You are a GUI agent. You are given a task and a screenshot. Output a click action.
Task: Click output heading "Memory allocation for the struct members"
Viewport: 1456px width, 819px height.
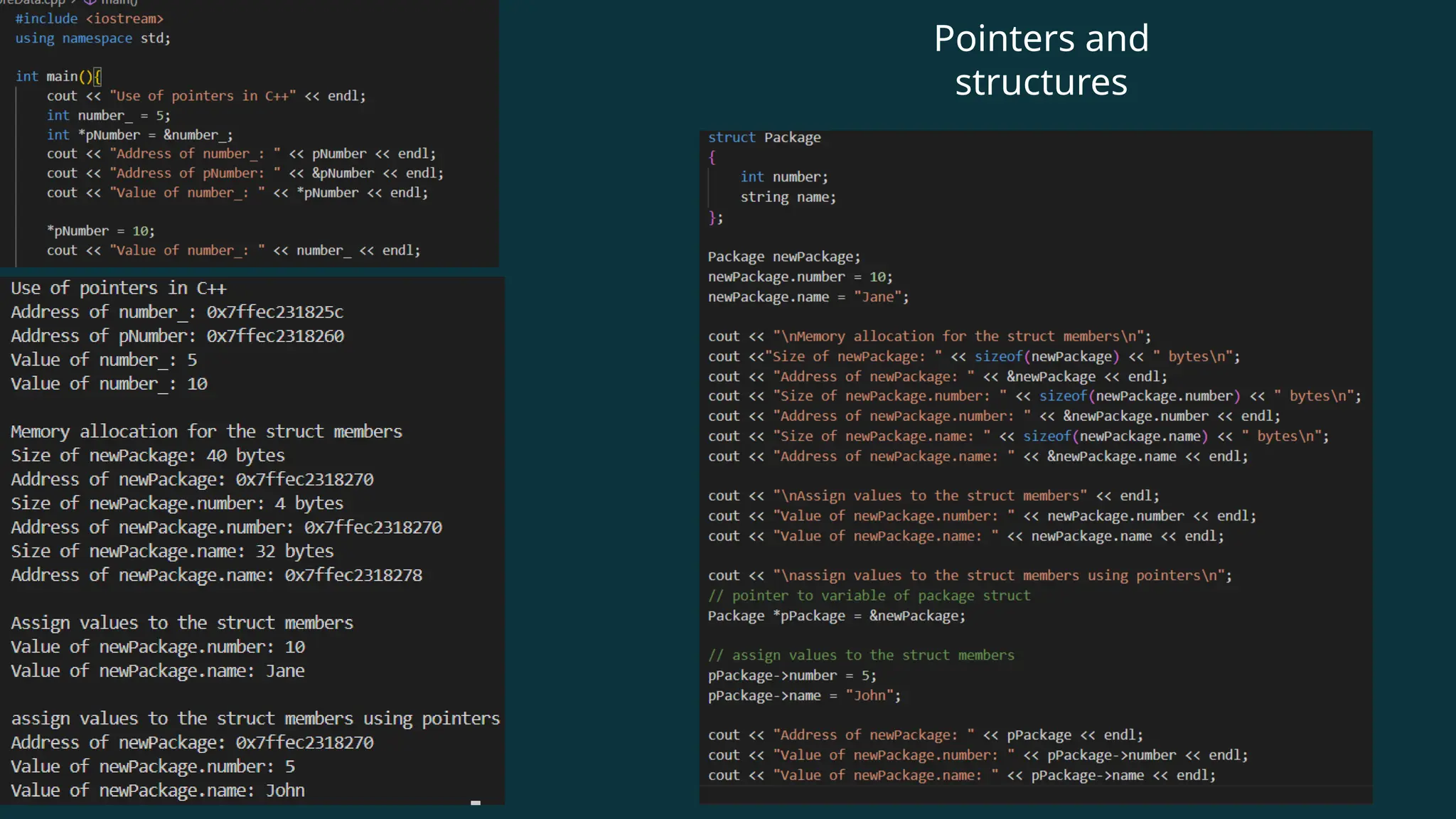(207, 432)
